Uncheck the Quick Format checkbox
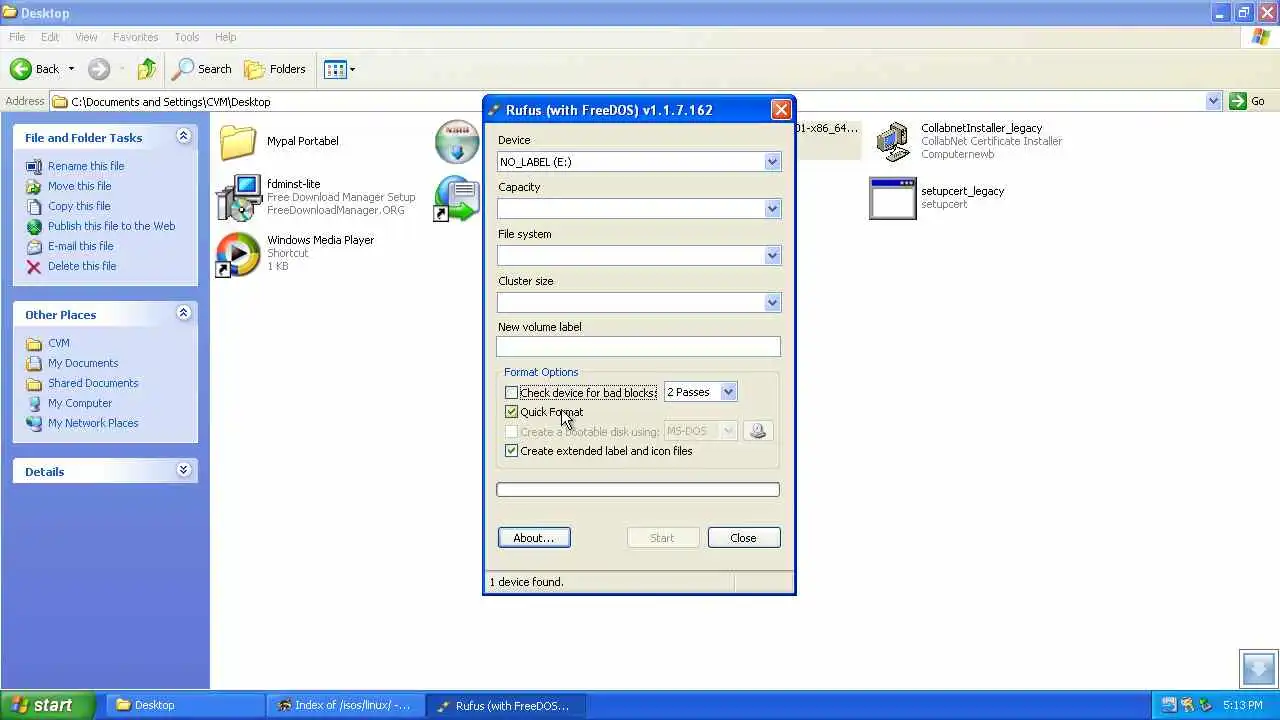The height and width of the screenshot is (720, 1280). [511, 412]
